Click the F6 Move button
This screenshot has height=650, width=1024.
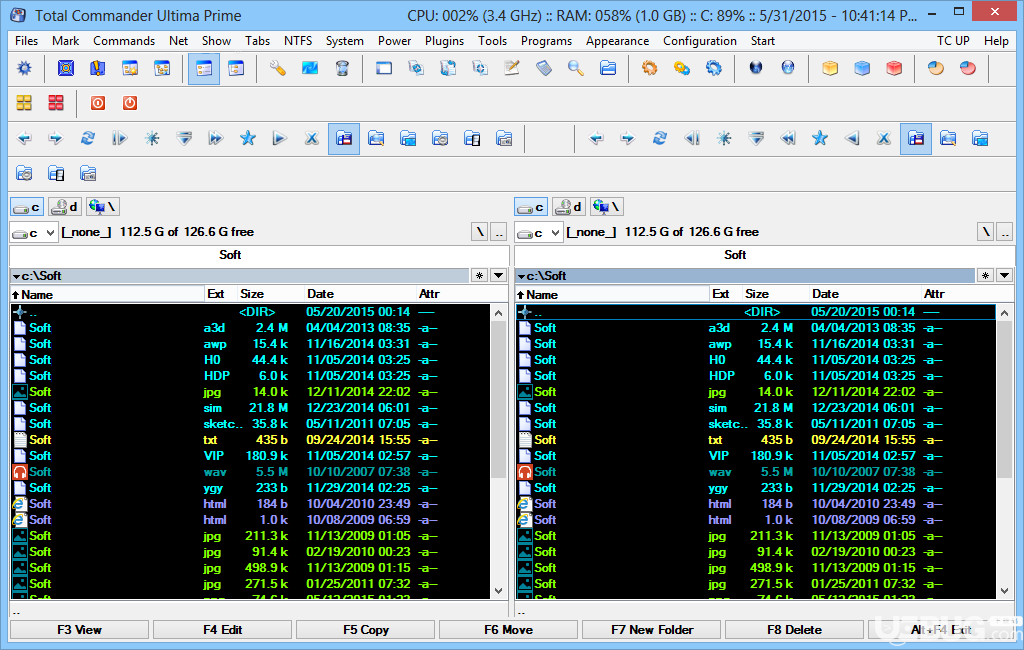(x=508, y=630)
